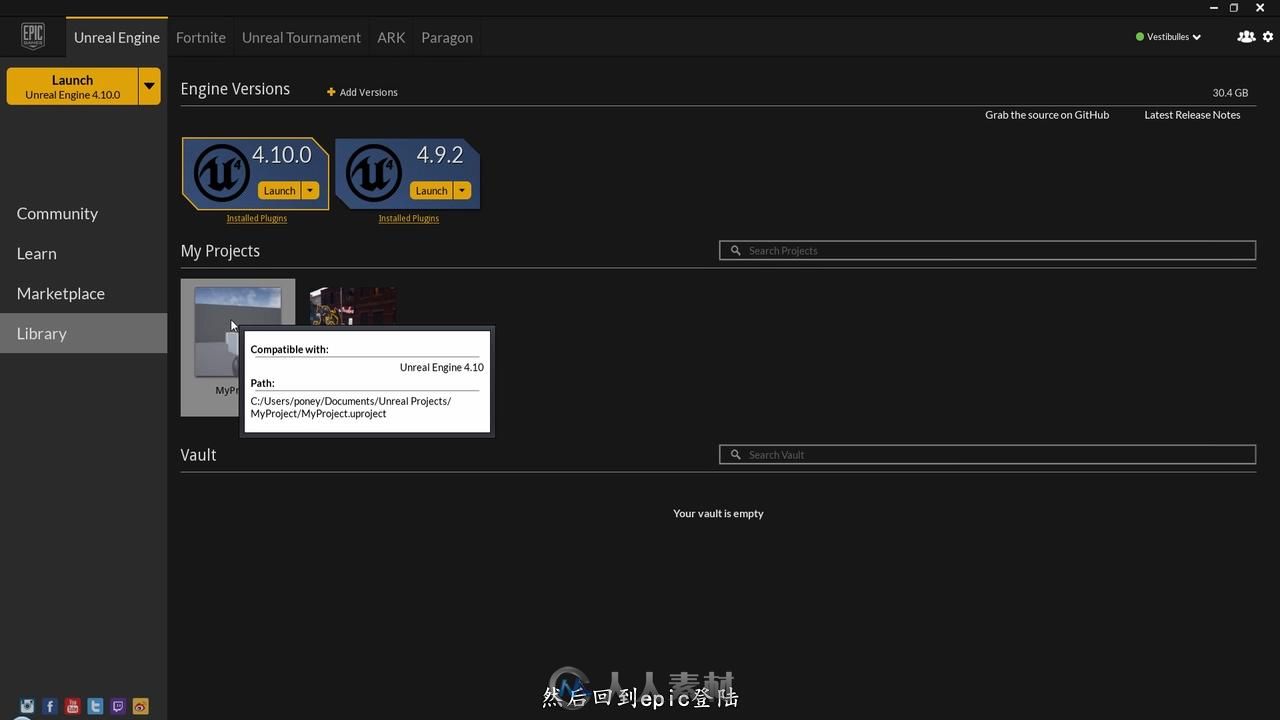1280x720 pixels.
Task: Focus the Search Vault field
Action: coord(988,455)
